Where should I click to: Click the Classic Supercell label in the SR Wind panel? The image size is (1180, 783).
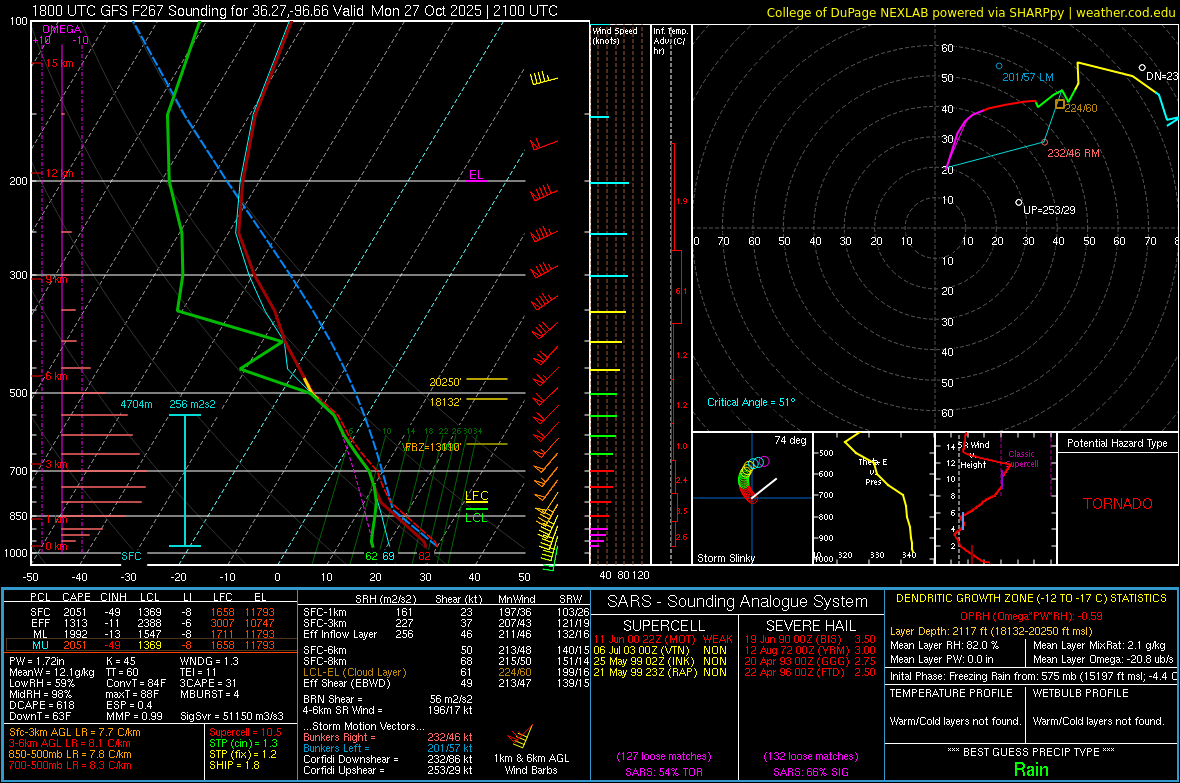[1021, 459]
